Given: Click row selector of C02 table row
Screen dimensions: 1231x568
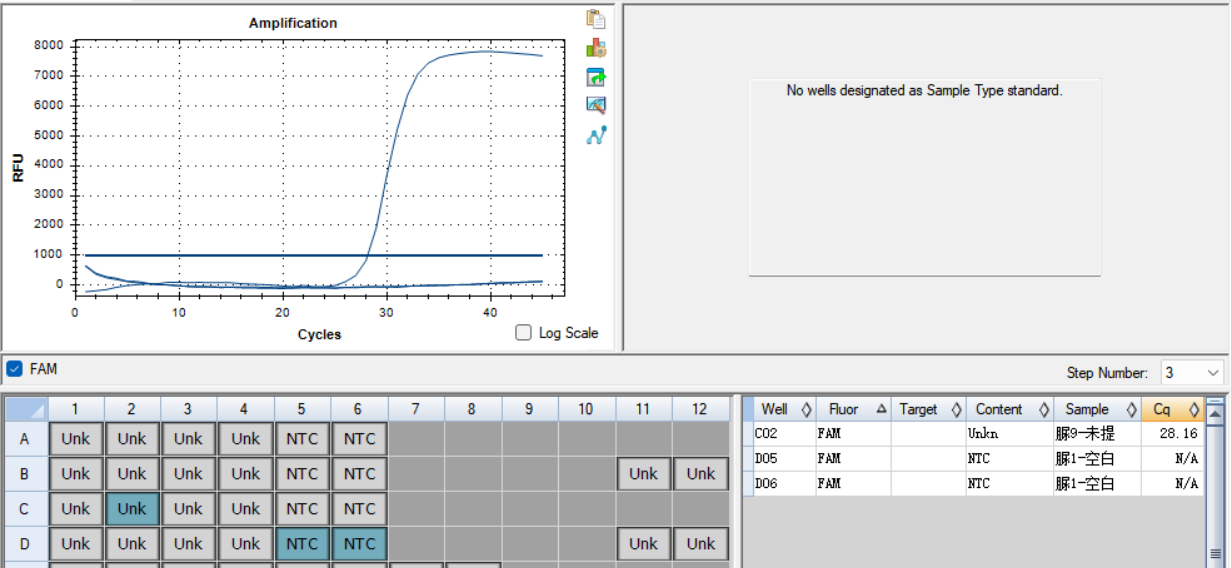Looking at the screenshot, I should coord(748,434).
